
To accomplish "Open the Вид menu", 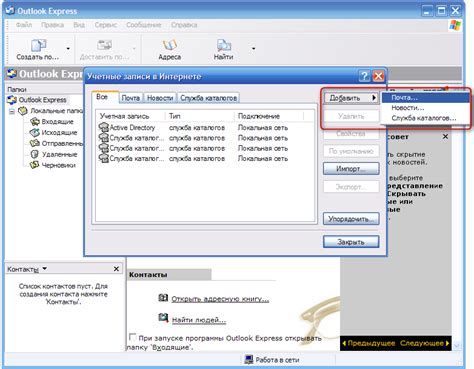I will pos(79,25).
